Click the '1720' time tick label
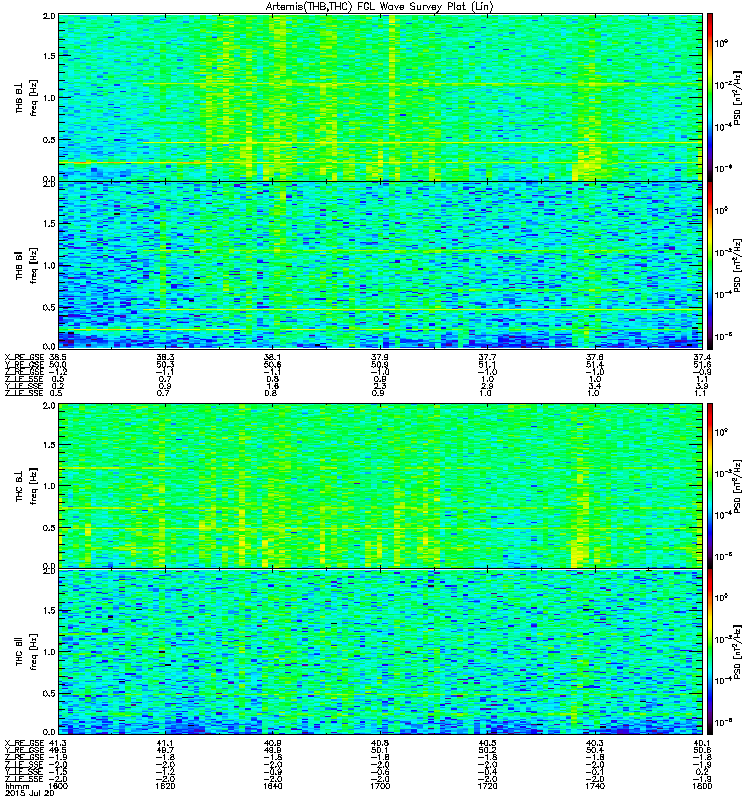750x800 pixels. (x=487, y=786)
